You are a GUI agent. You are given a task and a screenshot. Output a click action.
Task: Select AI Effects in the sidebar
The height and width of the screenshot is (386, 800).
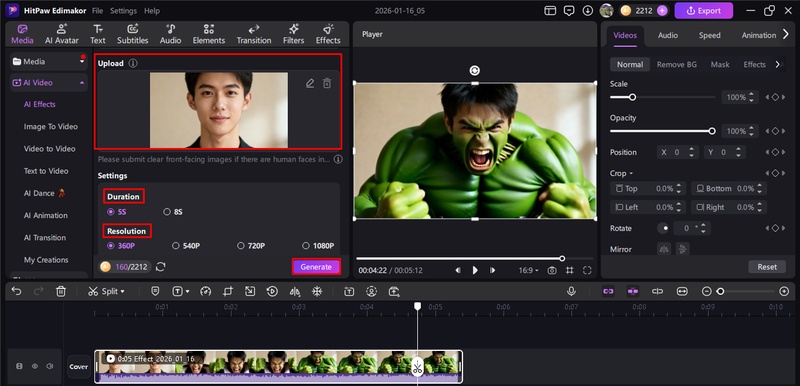(x=40, y=104)
